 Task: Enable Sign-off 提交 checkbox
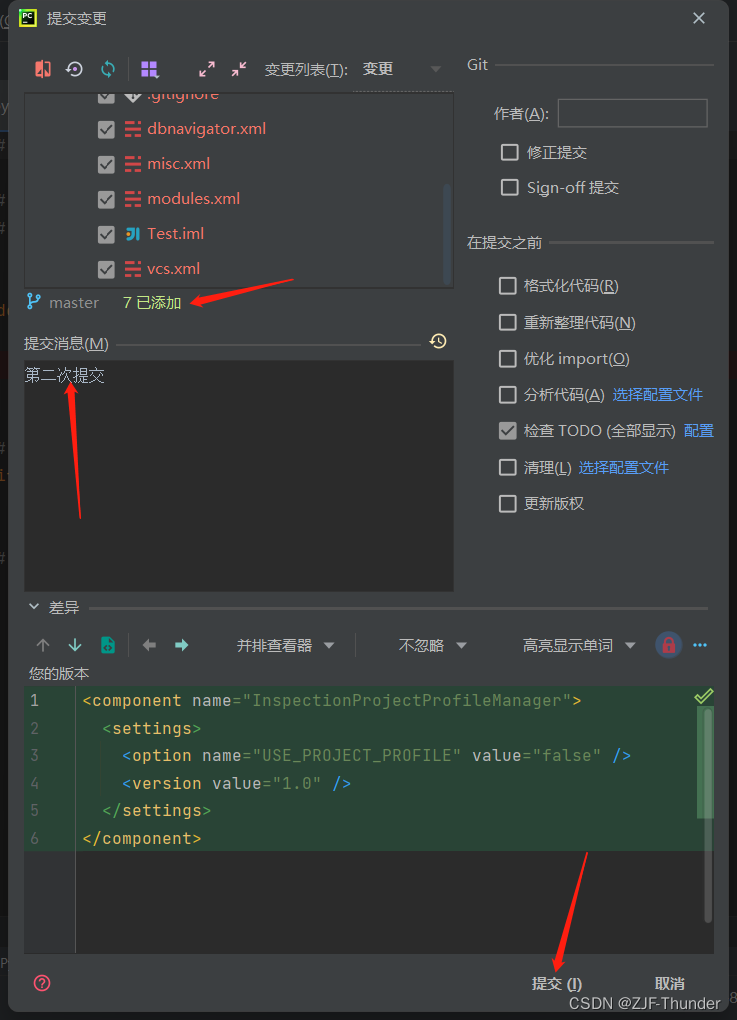point(509,187)
